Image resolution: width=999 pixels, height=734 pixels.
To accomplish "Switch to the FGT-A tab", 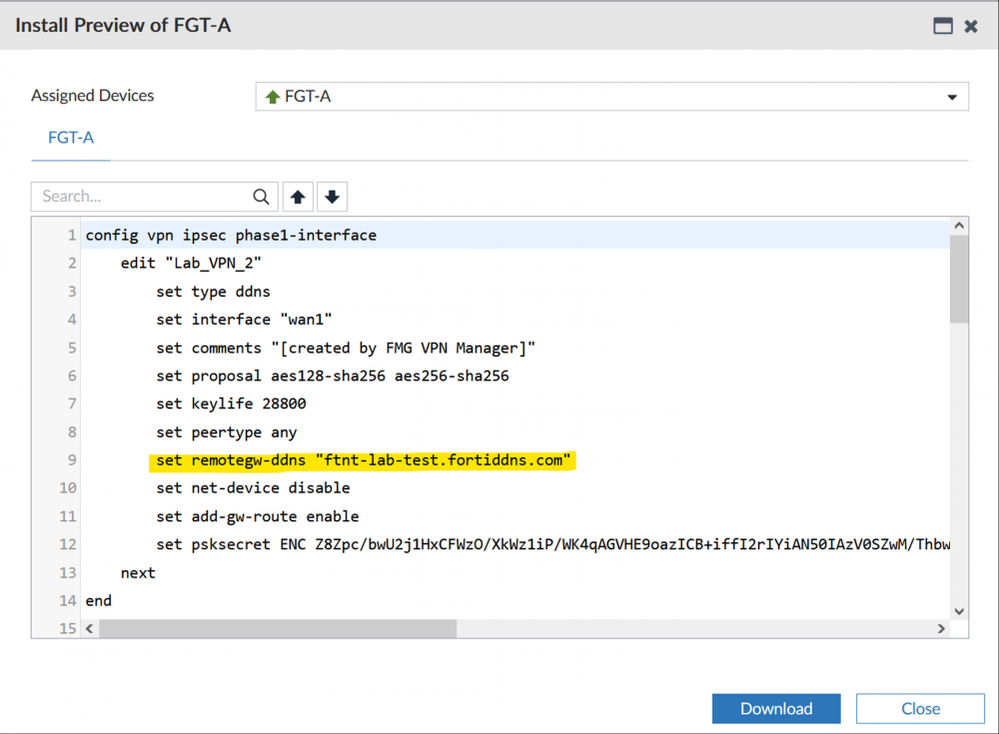I will point(71,138).
